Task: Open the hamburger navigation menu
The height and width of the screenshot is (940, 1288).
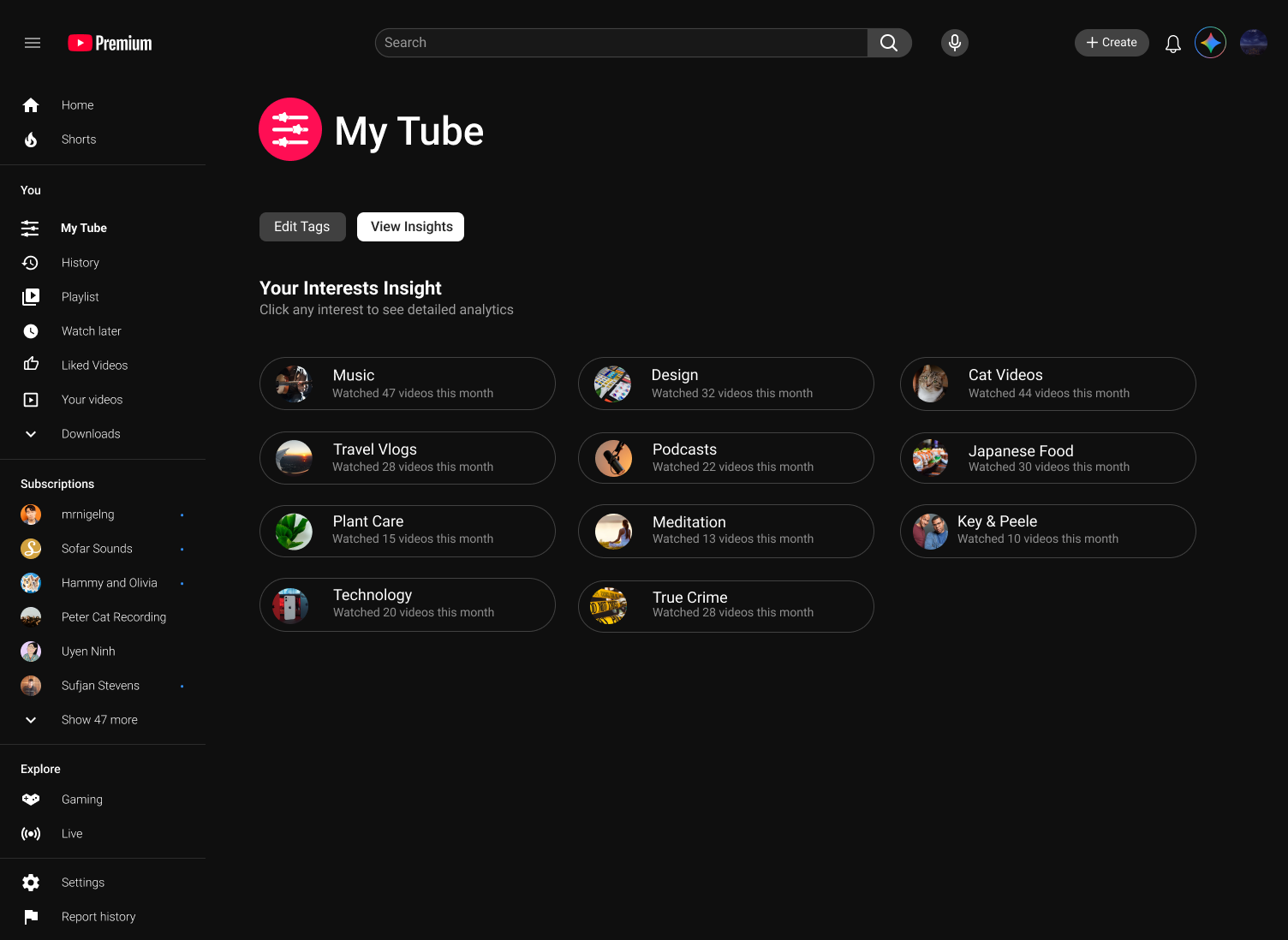Action: tap(33, 42)
